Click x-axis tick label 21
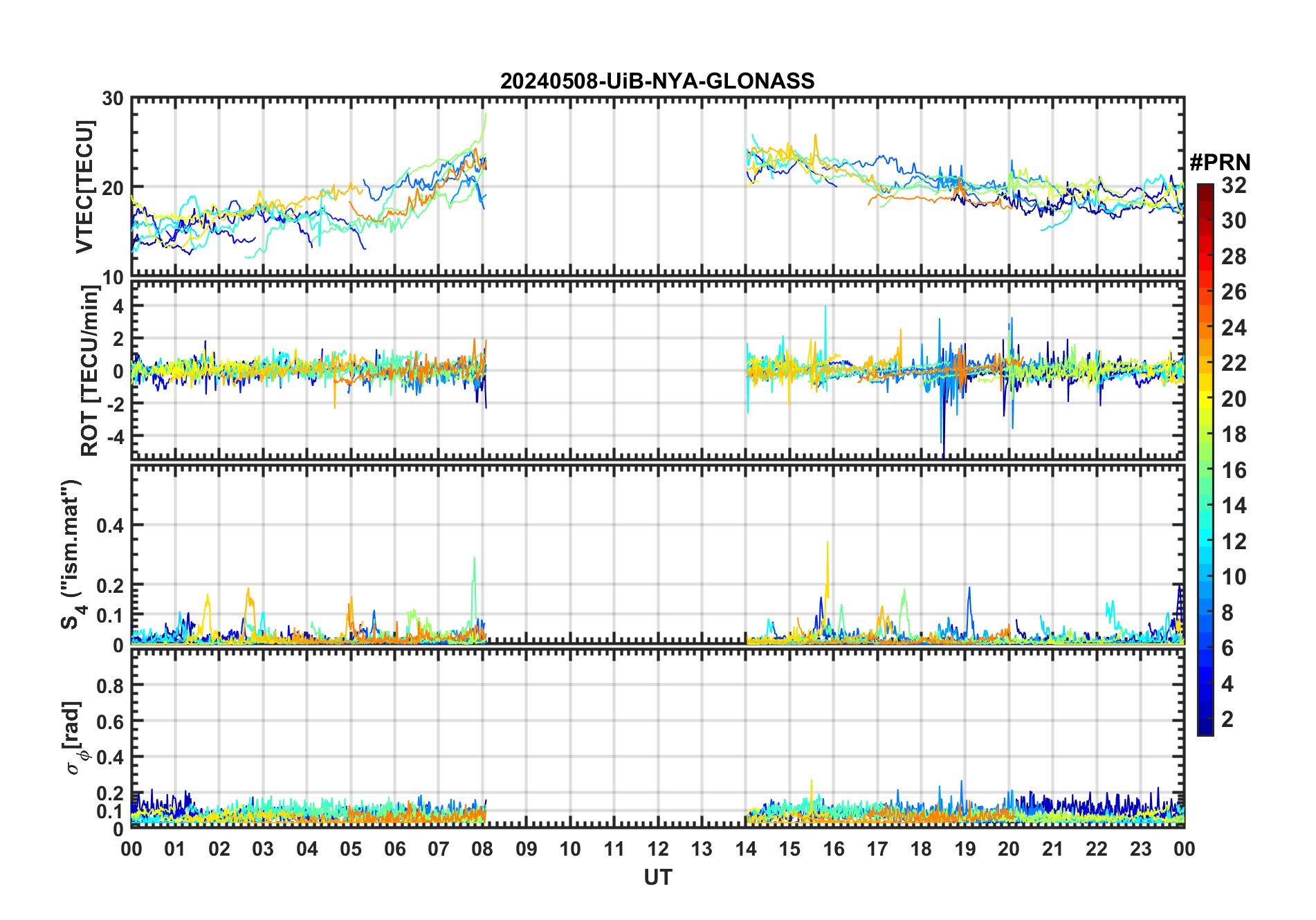Viewport: 1316px width, 920px height. point(1052,849)
